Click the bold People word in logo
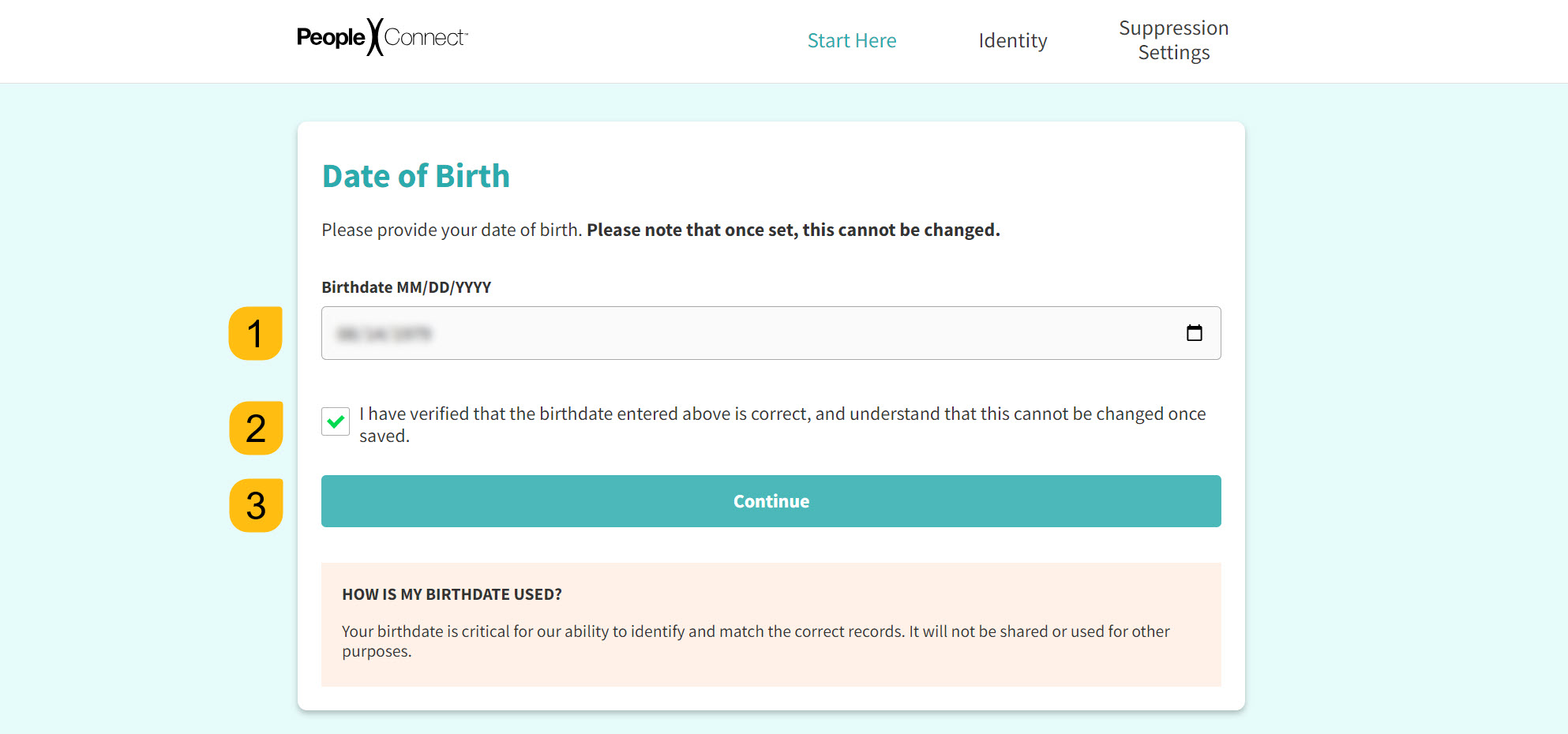This screenshot has width=1568, height=734. 331,37
